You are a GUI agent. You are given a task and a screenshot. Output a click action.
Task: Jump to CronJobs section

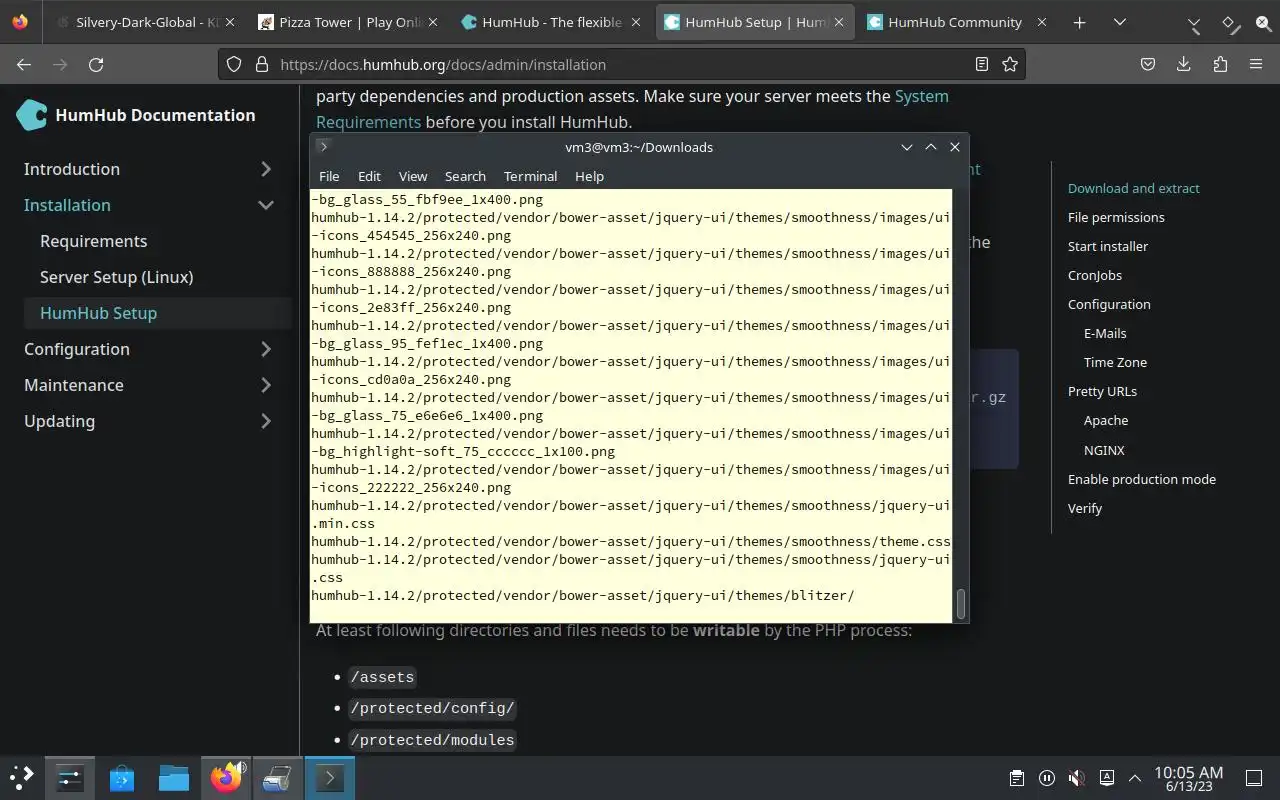1095,275
